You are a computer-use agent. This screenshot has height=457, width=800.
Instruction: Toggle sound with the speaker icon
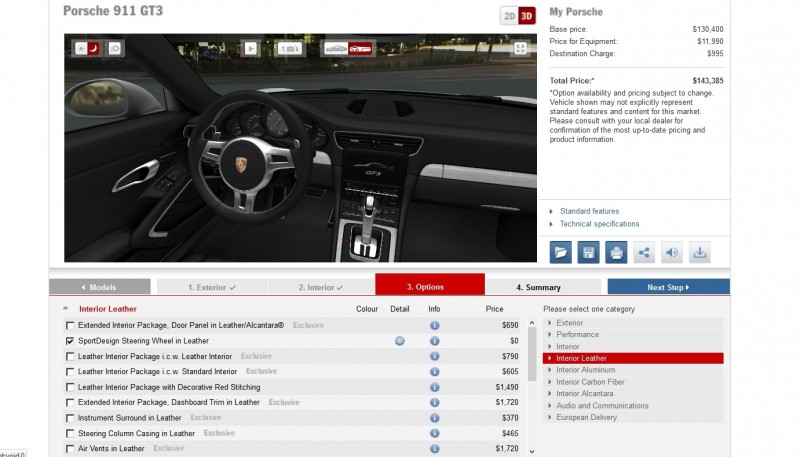pyautogui.click(x=672, y=252)
